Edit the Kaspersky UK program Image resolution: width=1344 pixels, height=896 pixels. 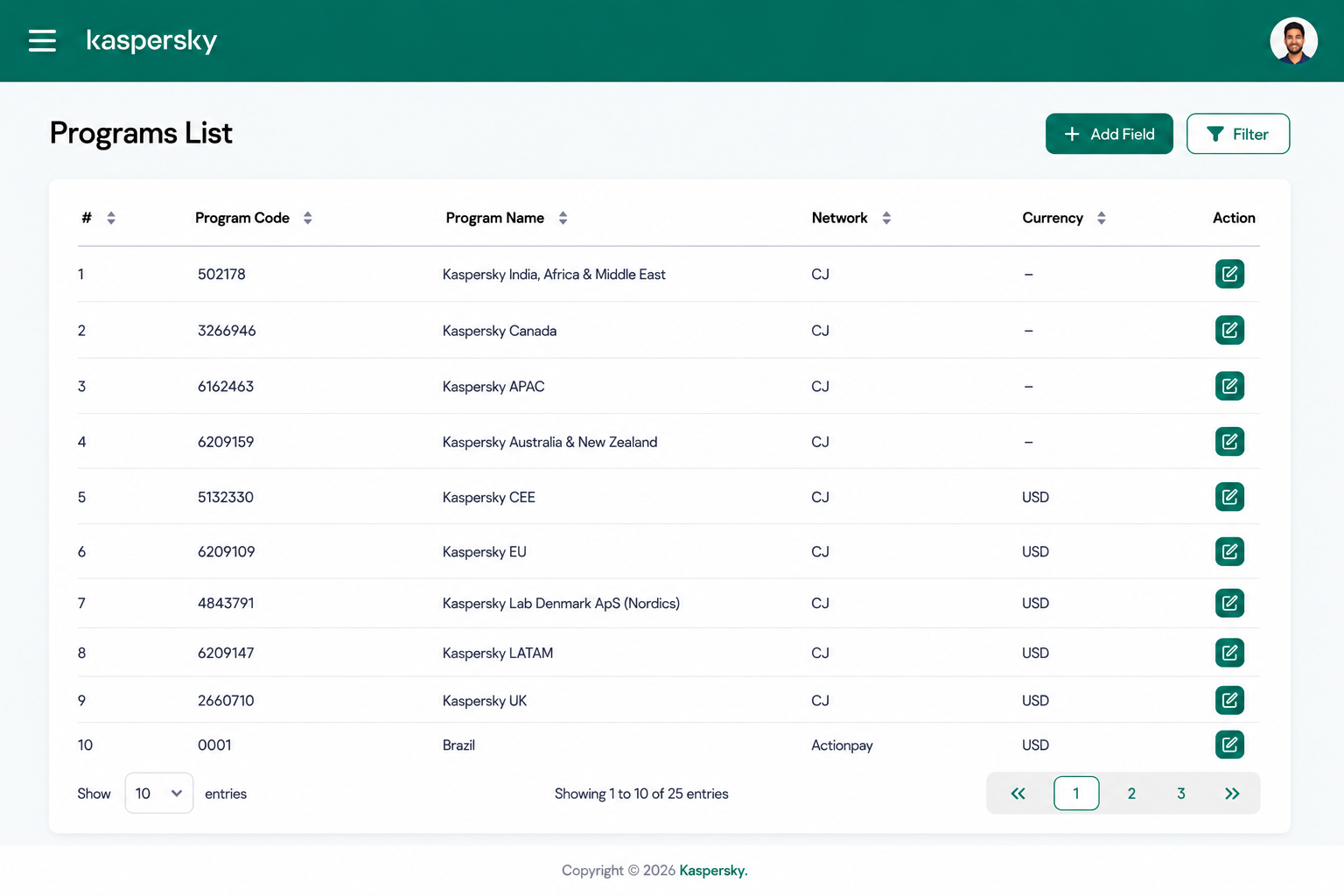click(x=1229, y=700)
